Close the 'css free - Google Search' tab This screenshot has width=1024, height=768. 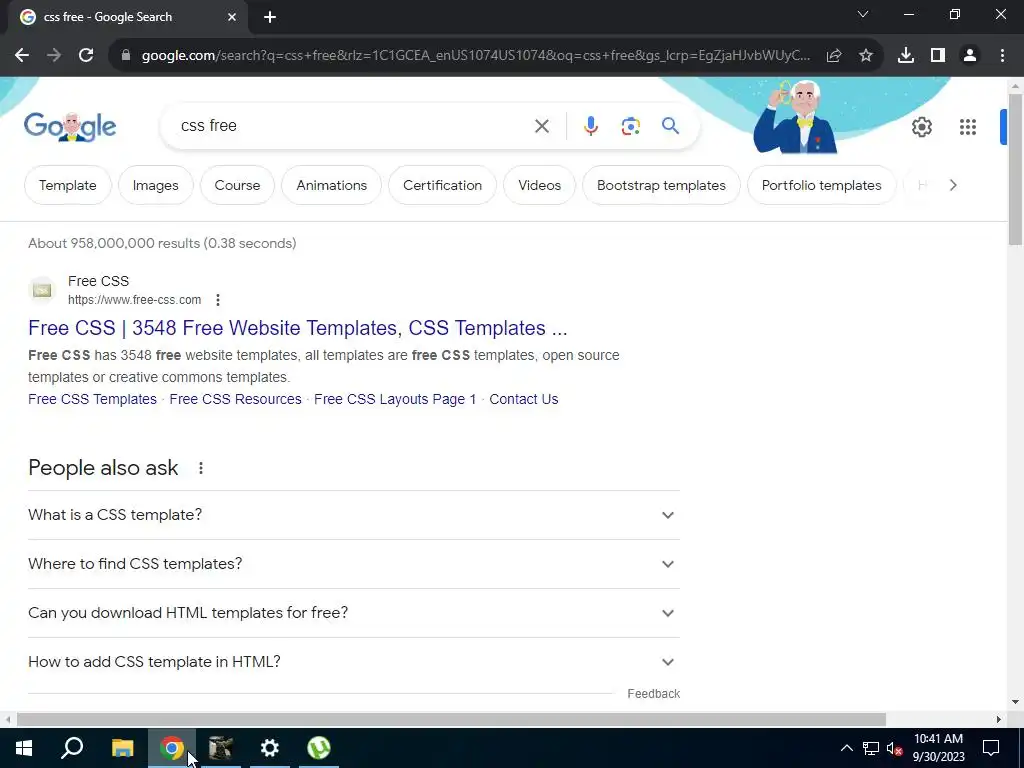pos(232,17)
